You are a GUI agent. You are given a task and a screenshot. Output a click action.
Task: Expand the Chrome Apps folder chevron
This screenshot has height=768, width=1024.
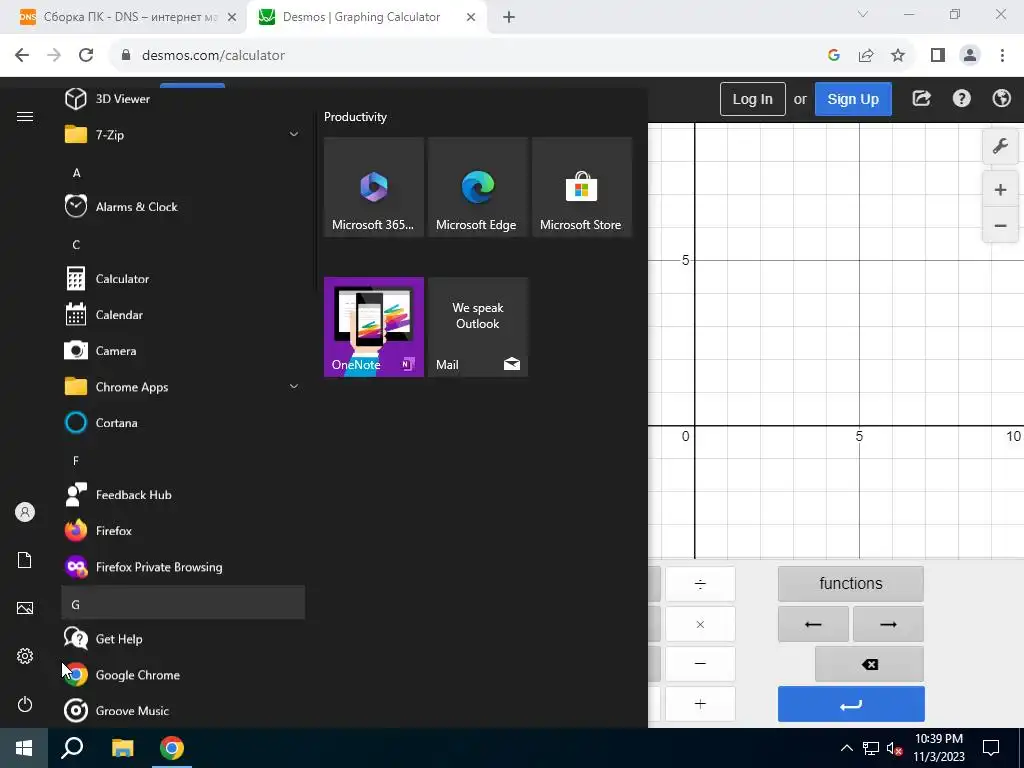click(x=294, y=387)
